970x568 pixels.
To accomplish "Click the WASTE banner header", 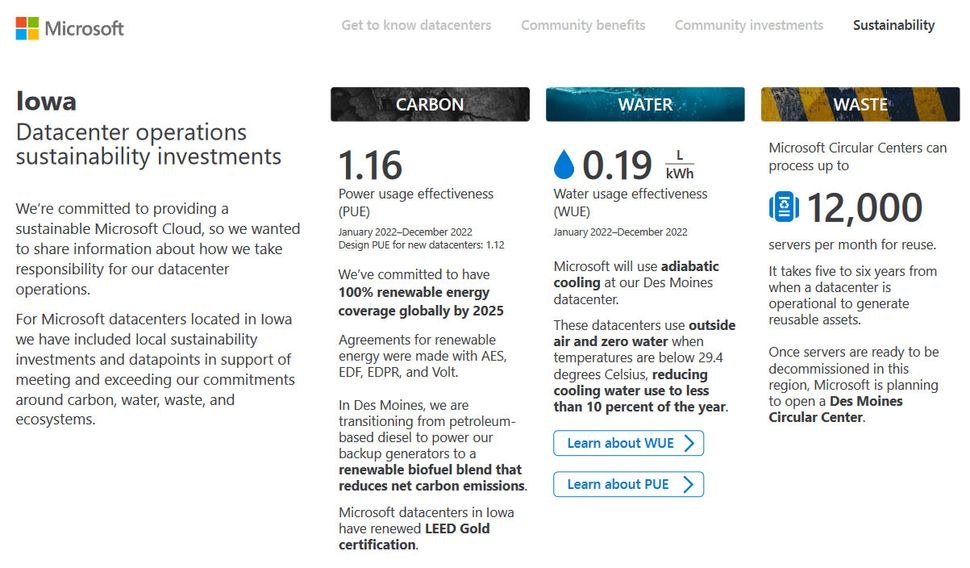I will 861,104.
